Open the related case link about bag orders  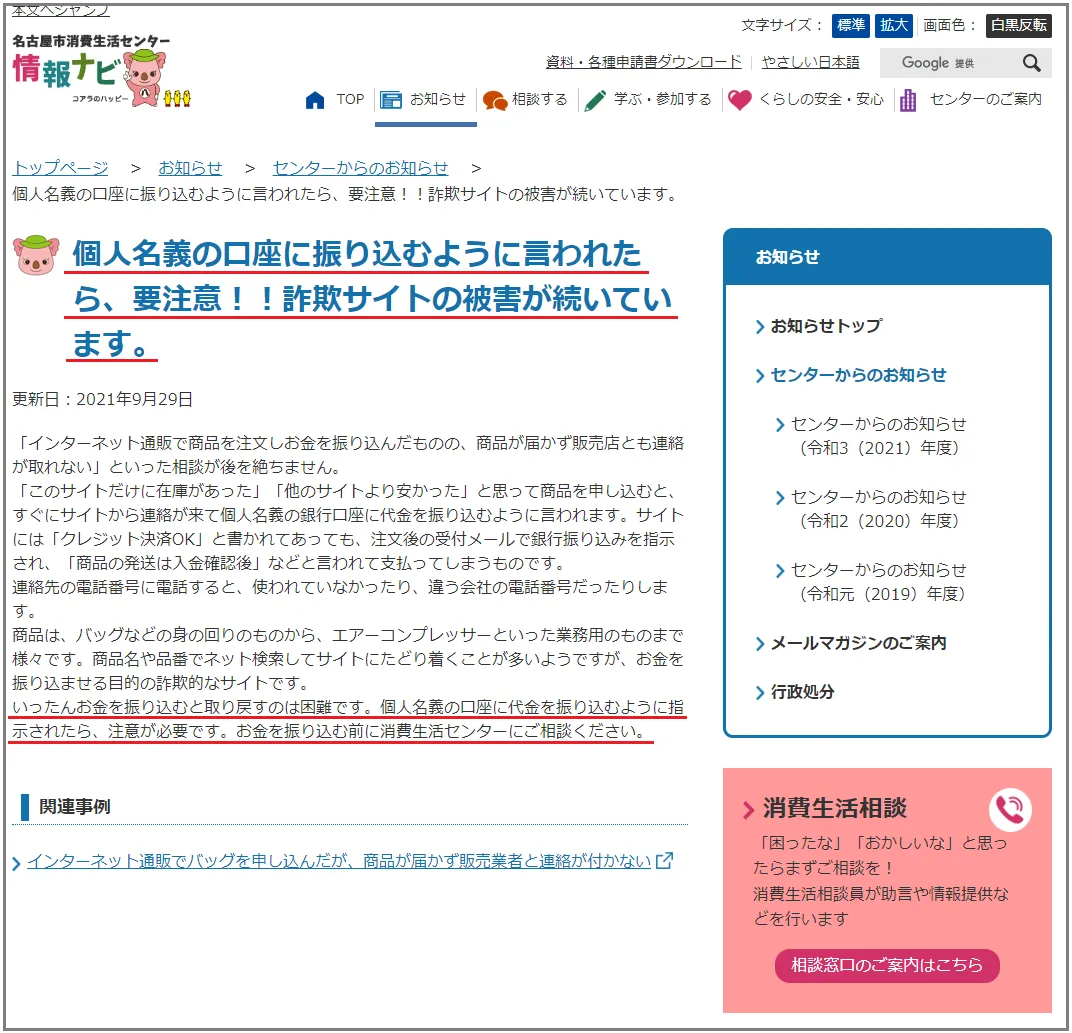pyautogui.click(x=338, y=861)
